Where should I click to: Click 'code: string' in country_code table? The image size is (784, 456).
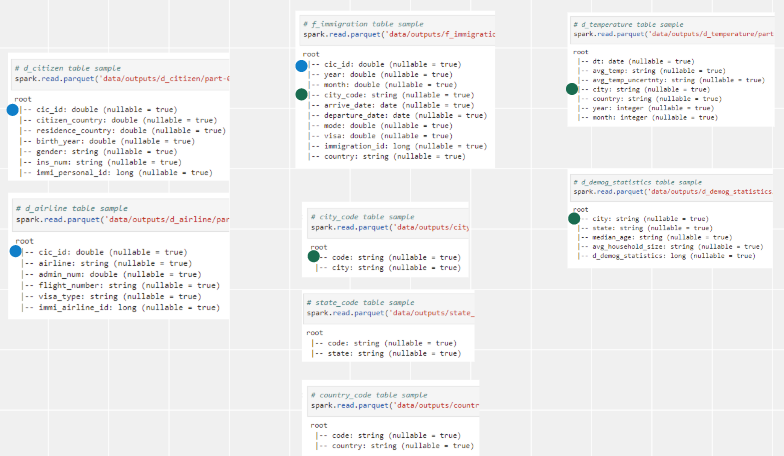[x=388, y=436]
